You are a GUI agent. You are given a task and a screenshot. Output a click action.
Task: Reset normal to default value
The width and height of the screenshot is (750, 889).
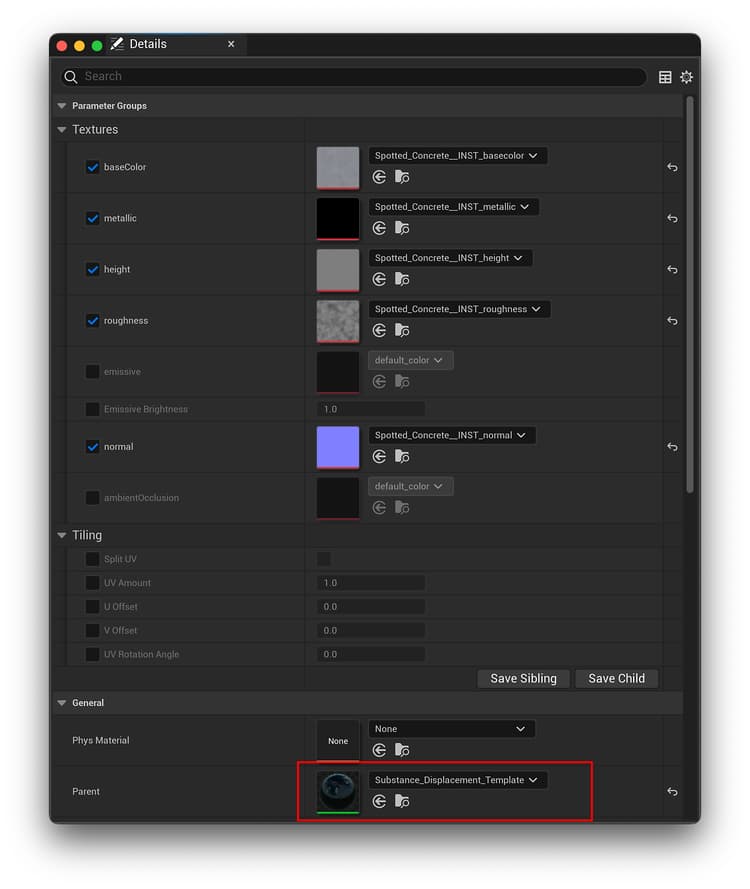click(672, 447)
